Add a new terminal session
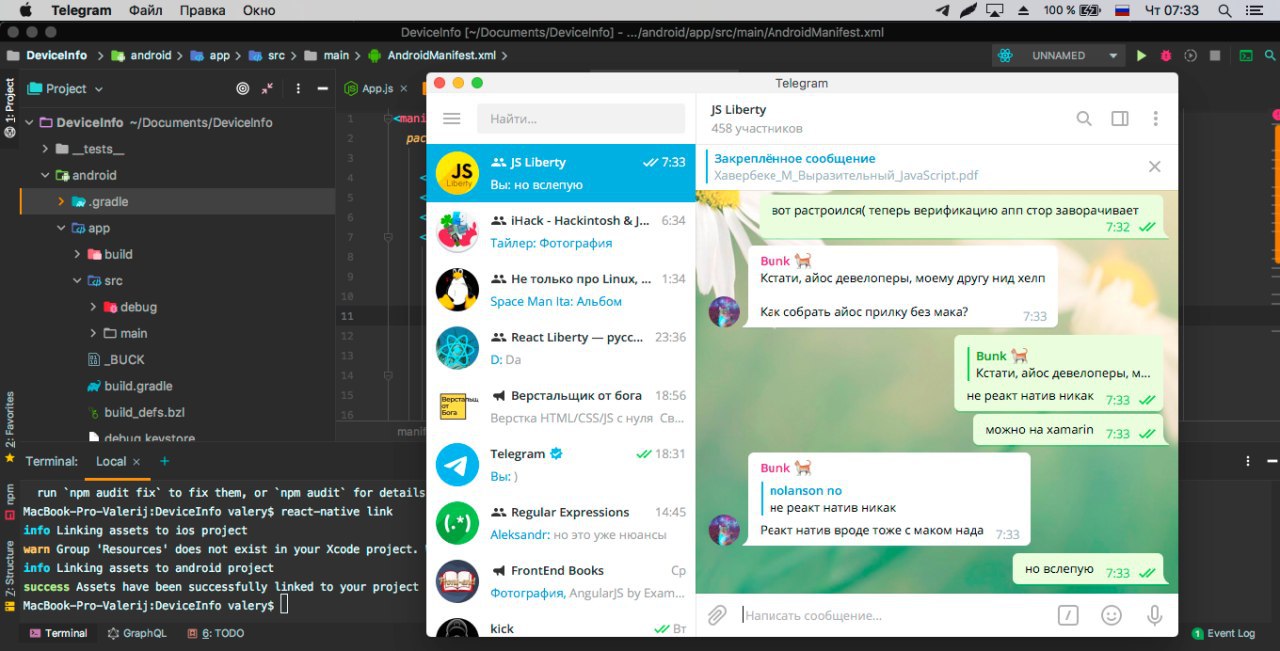1280x651 pixels. 165,461
